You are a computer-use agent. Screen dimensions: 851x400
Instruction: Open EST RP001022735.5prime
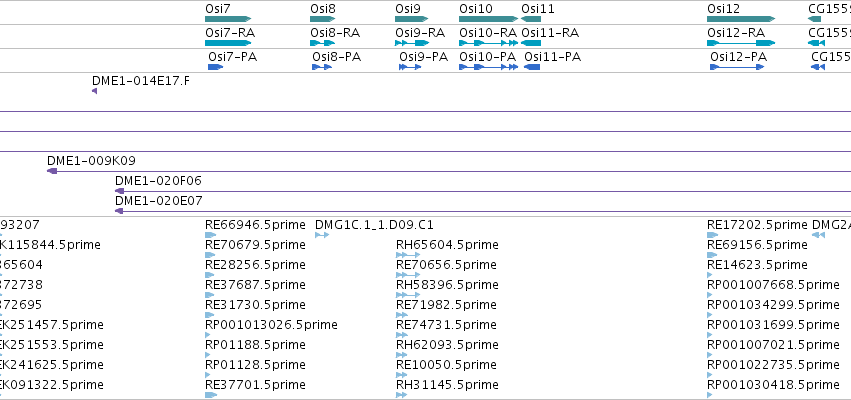coord(773,364)
